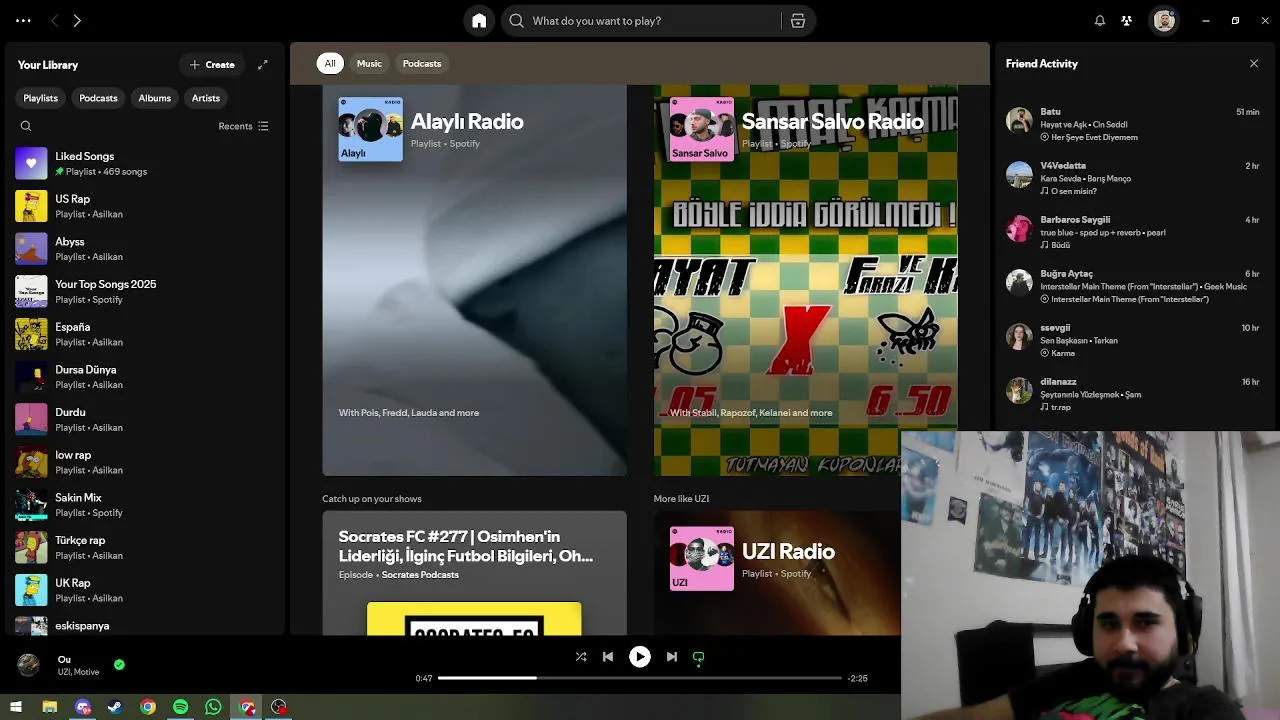Open dilanazz's friend activity entry

coord(1133,394)
